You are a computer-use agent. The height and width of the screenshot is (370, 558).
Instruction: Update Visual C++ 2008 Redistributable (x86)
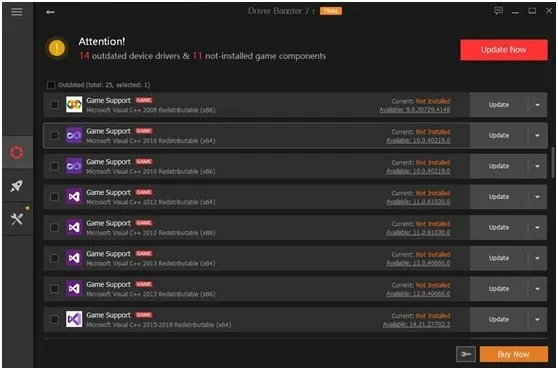499,105
